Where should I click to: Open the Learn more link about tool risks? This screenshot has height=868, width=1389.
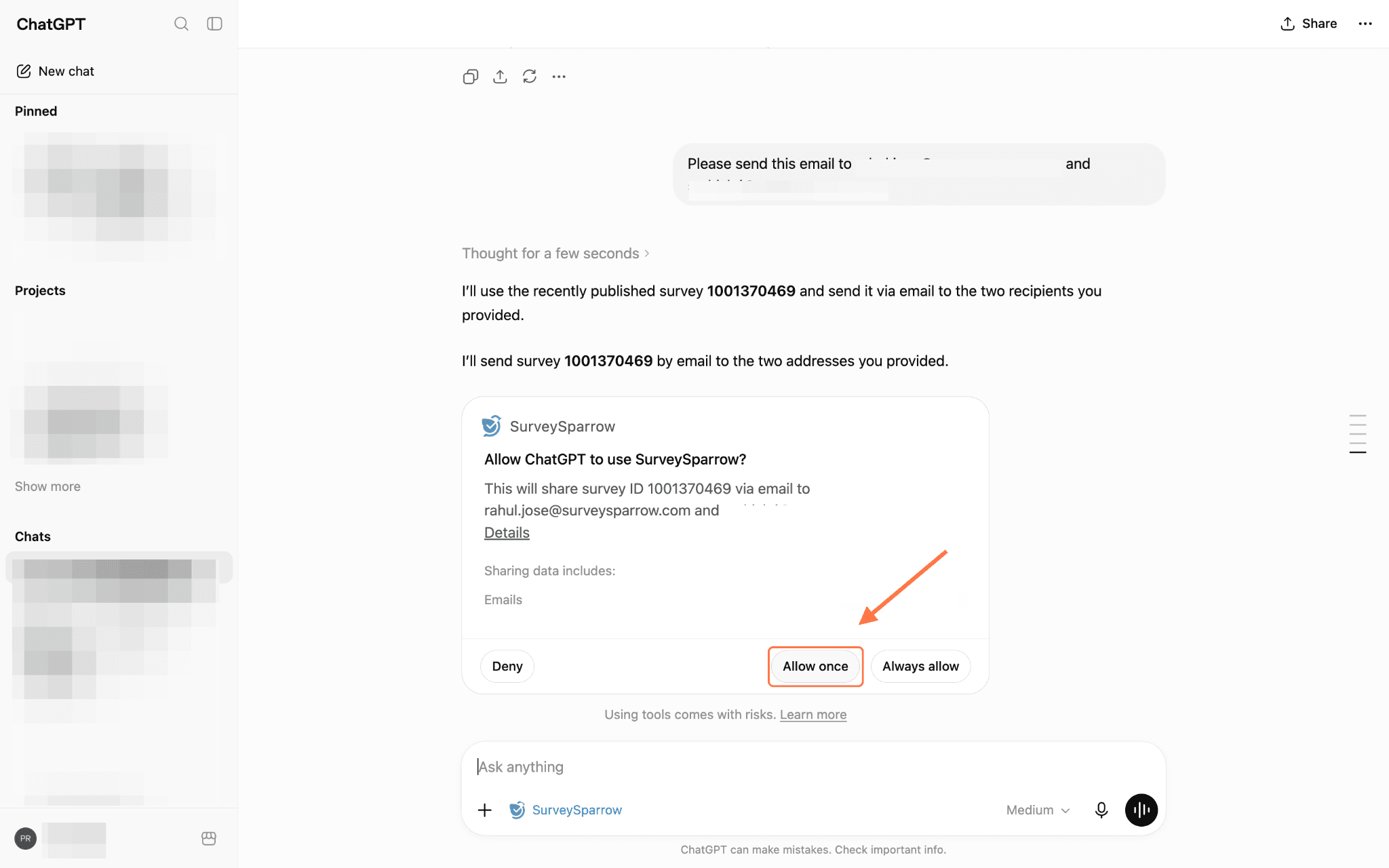point(813,715)
